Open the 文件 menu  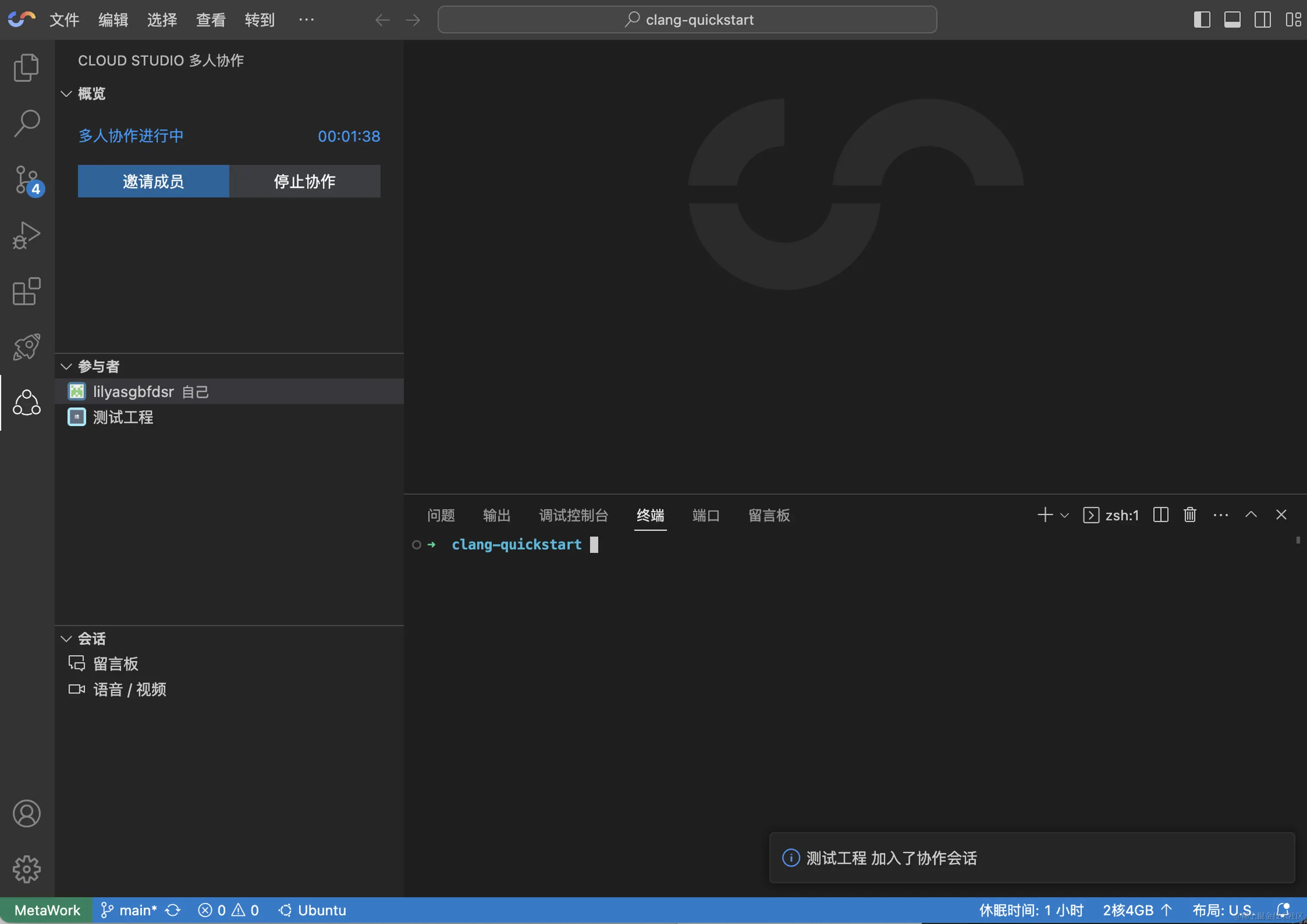(x=64, y=20)
